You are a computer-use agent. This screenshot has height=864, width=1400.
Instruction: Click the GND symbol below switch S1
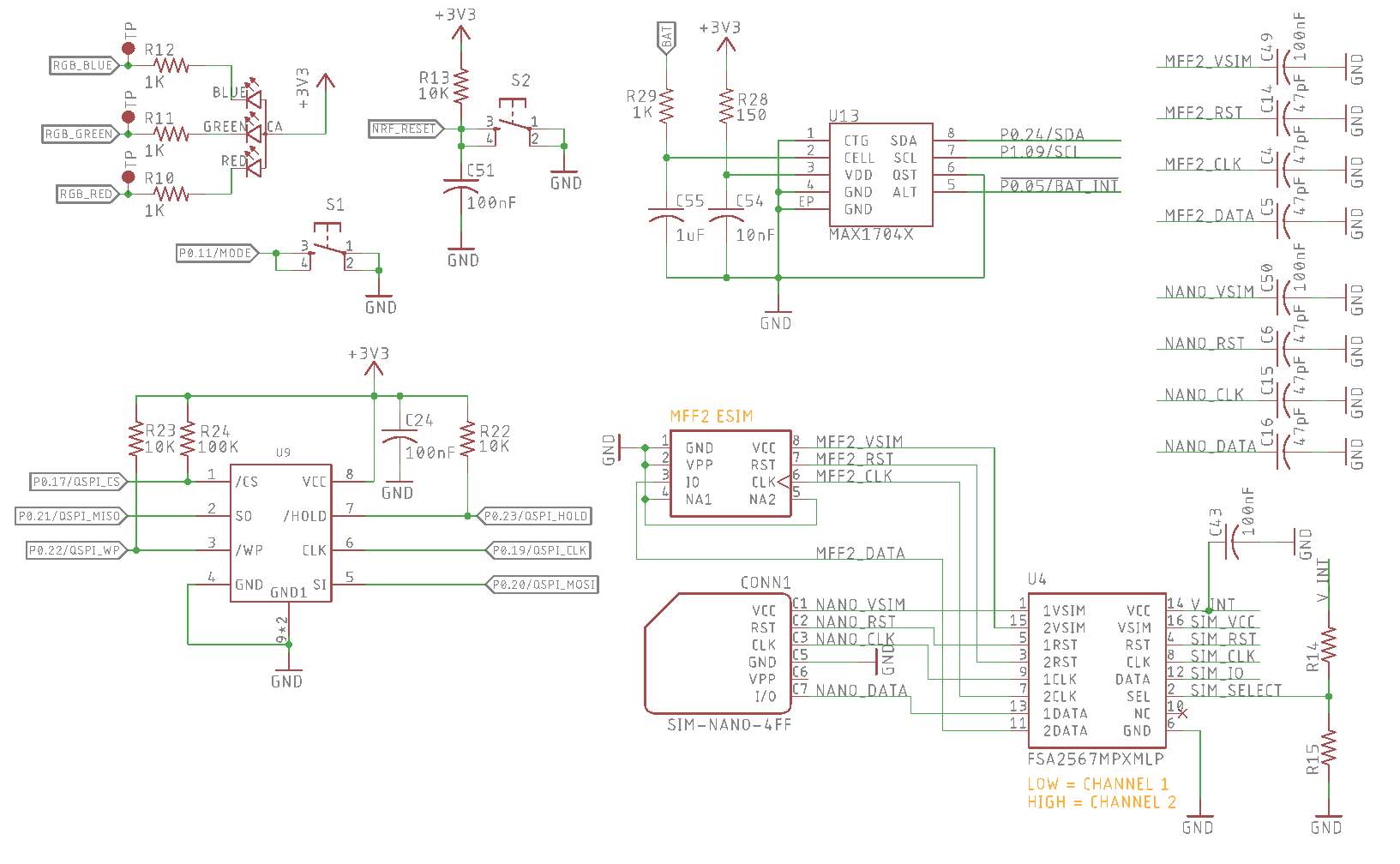point(380,297)
